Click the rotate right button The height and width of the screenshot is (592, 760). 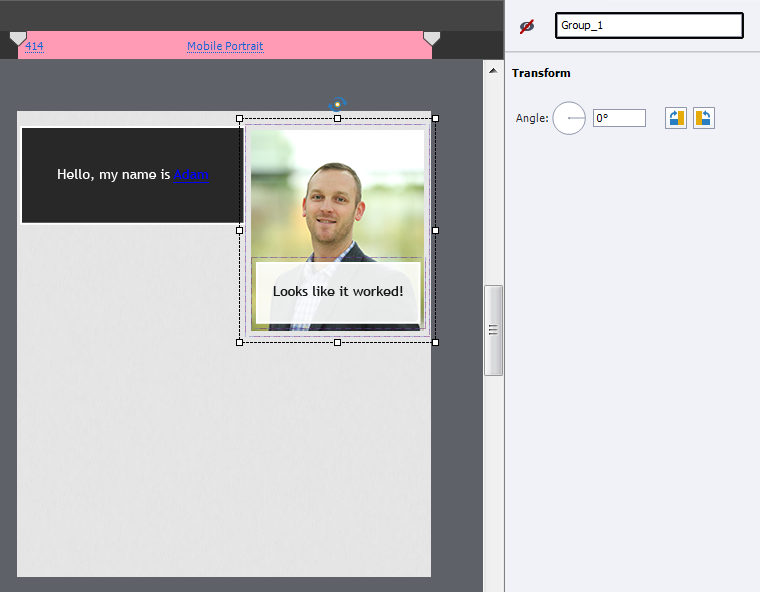click(676, 118)
